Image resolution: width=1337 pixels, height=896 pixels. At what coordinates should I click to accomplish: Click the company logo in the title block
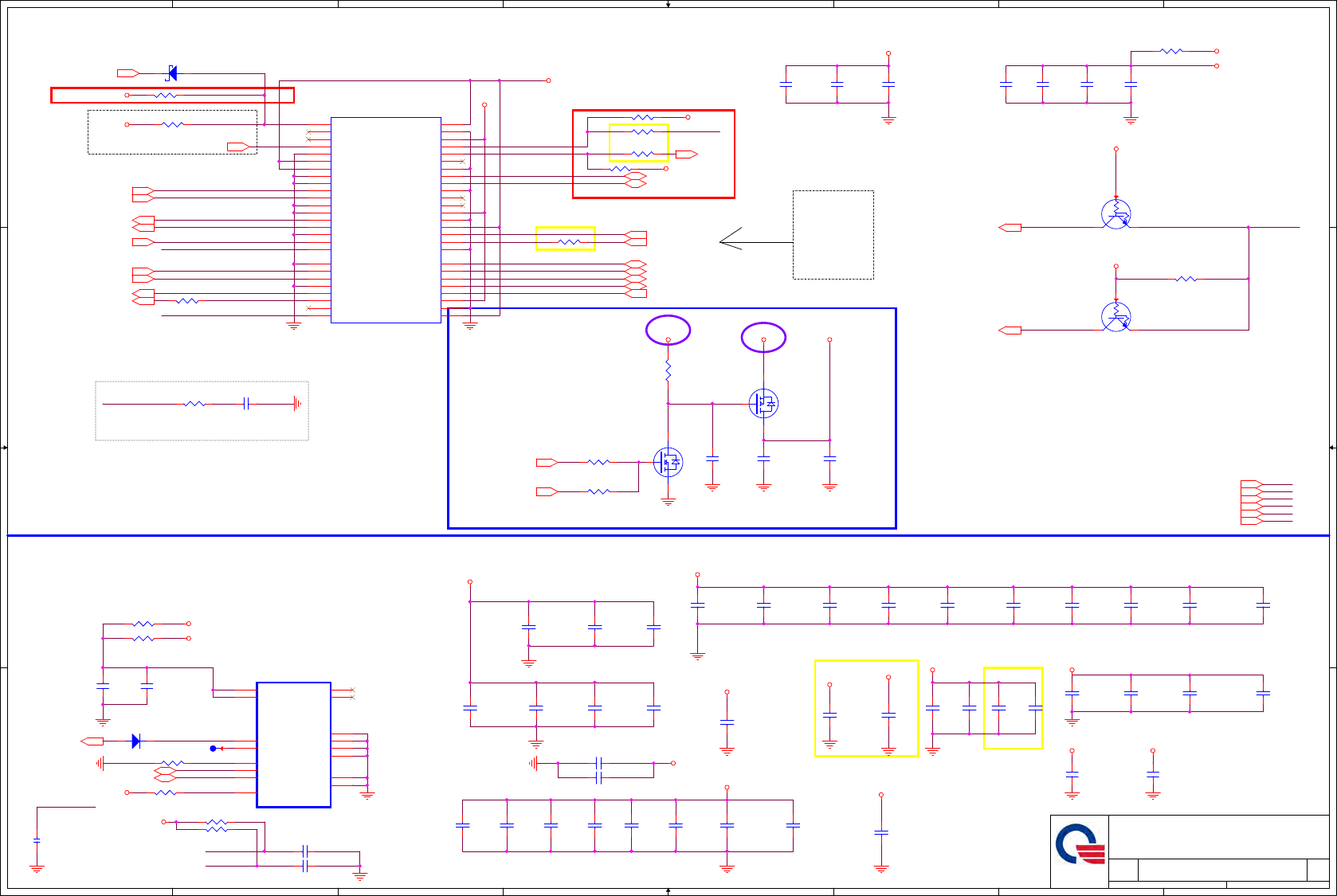[x=1080, y=844]
